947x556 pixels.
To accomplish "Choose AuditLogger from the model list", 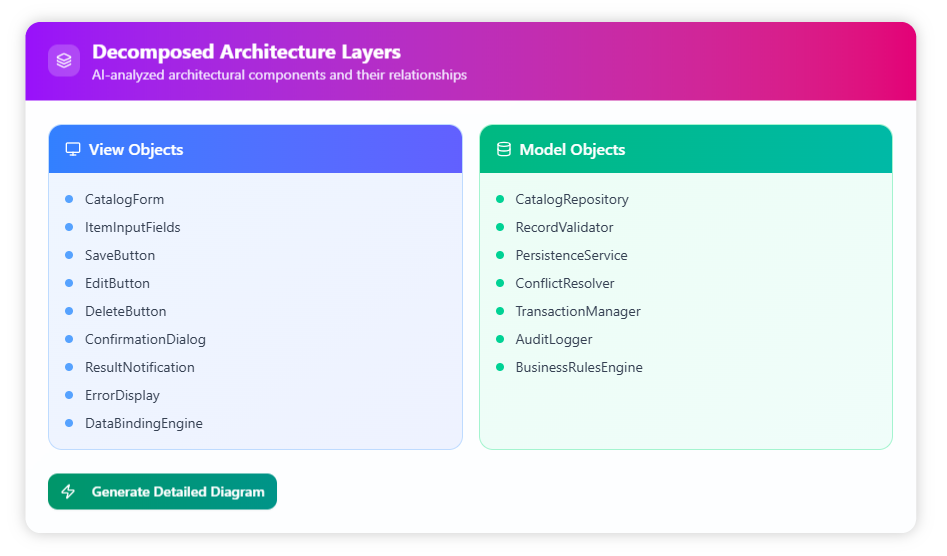I will pyautogui.click(x=553, y=340).
